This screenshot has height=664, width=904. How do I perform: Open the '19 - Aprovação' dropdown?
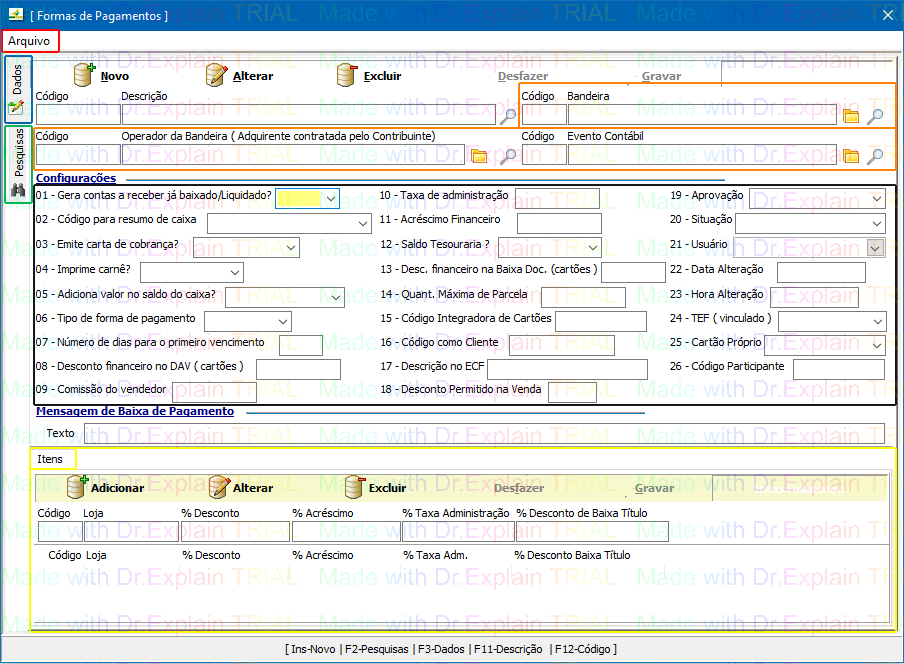(876, 198)
